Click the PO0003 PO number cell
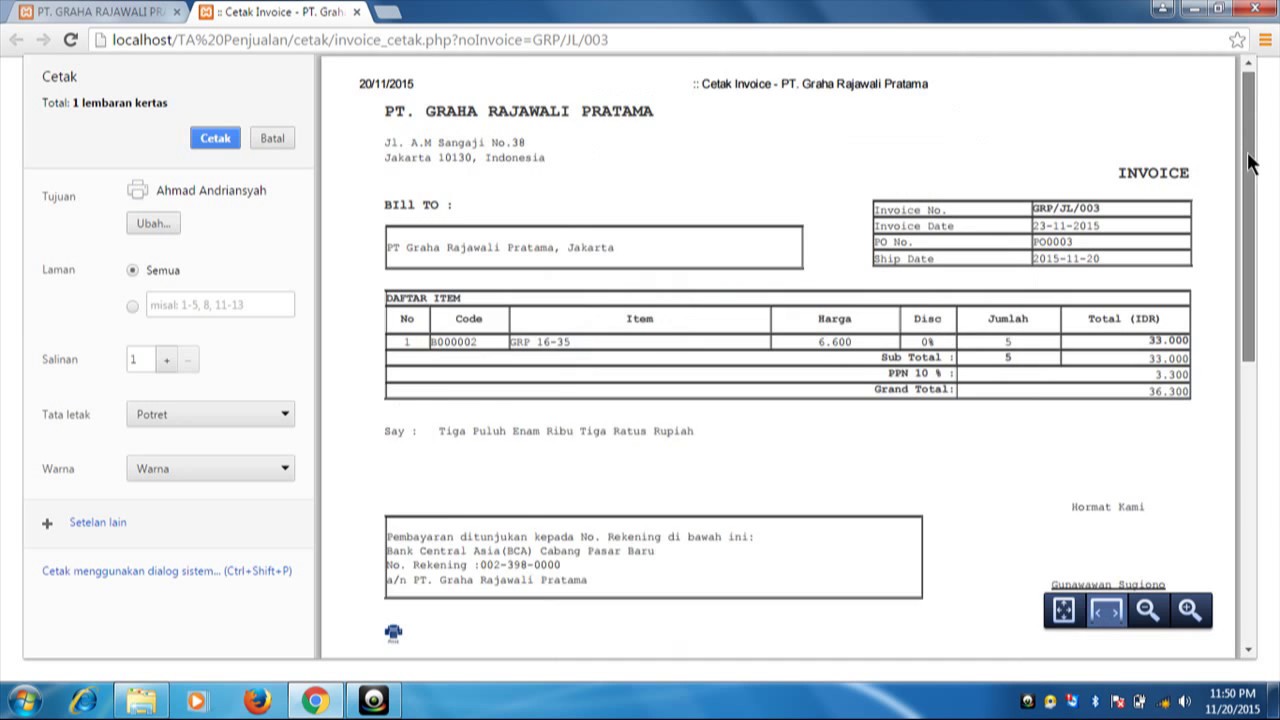 tap(1111, 242)
